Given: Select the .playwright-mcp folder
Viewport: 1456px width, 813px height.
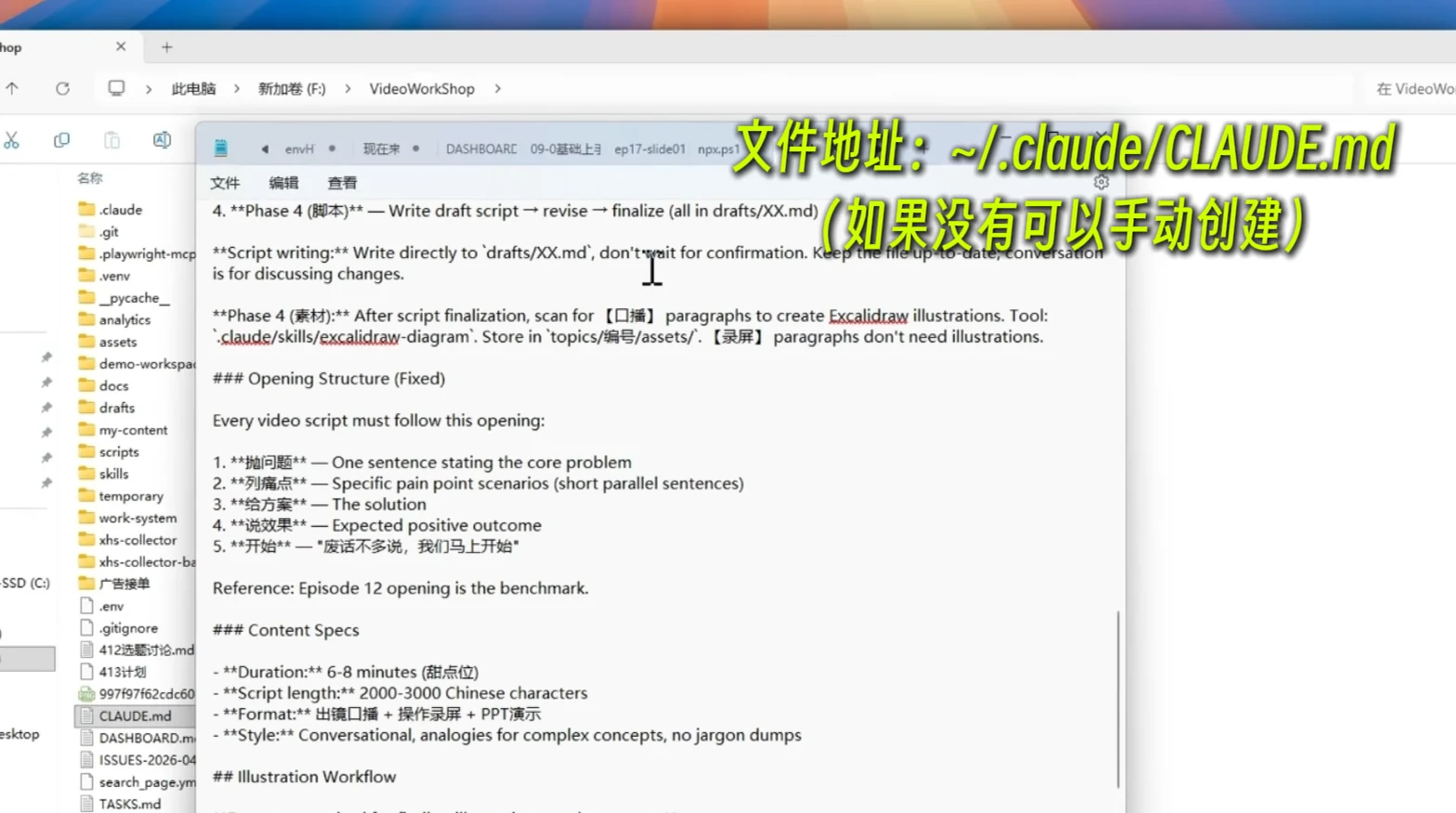Looking at the screenshot, I should coord(135,253).
